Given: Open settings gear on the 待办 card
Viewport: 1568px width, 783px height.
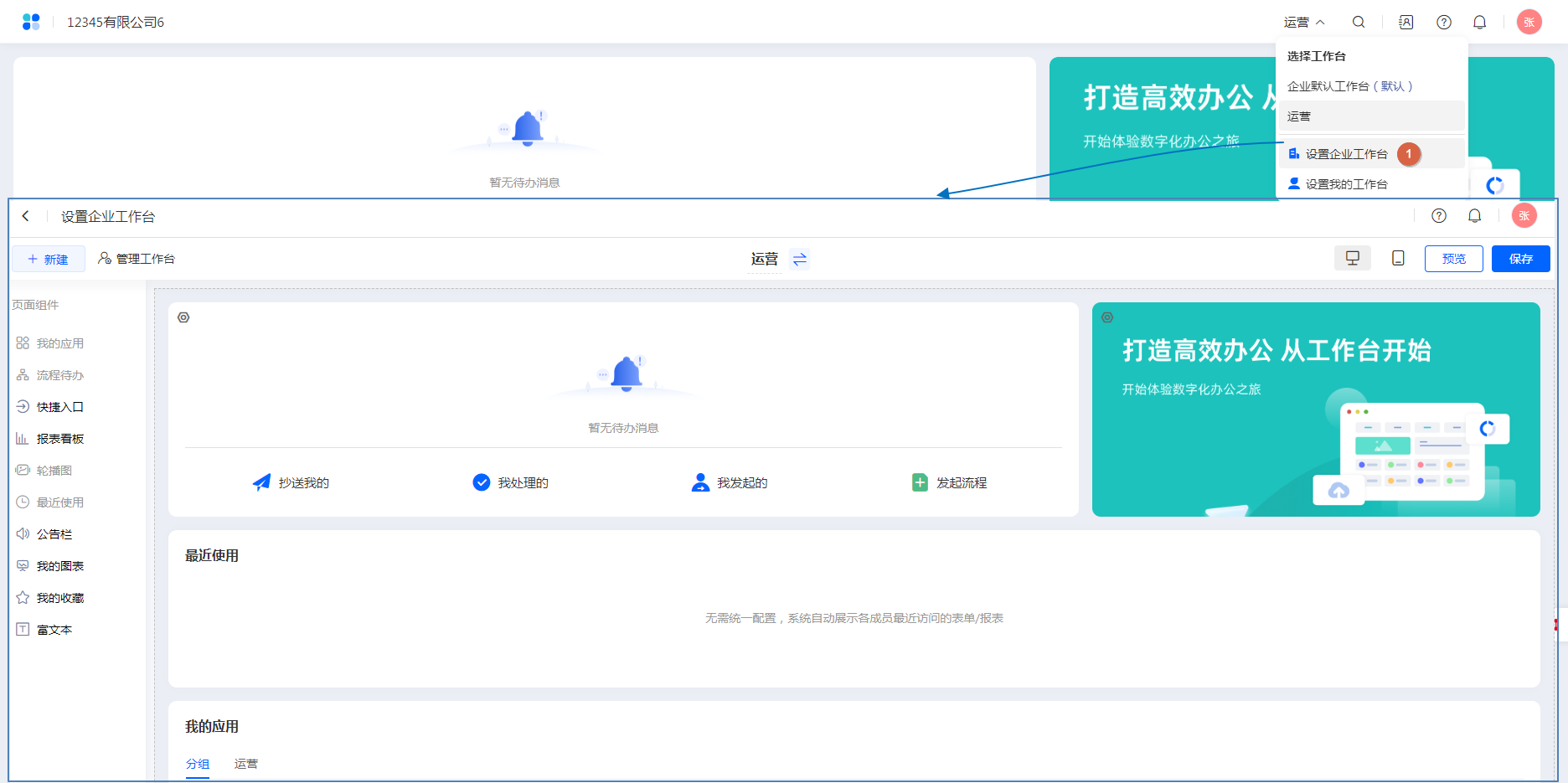Looking at the screenshot, I should point(183,317).
